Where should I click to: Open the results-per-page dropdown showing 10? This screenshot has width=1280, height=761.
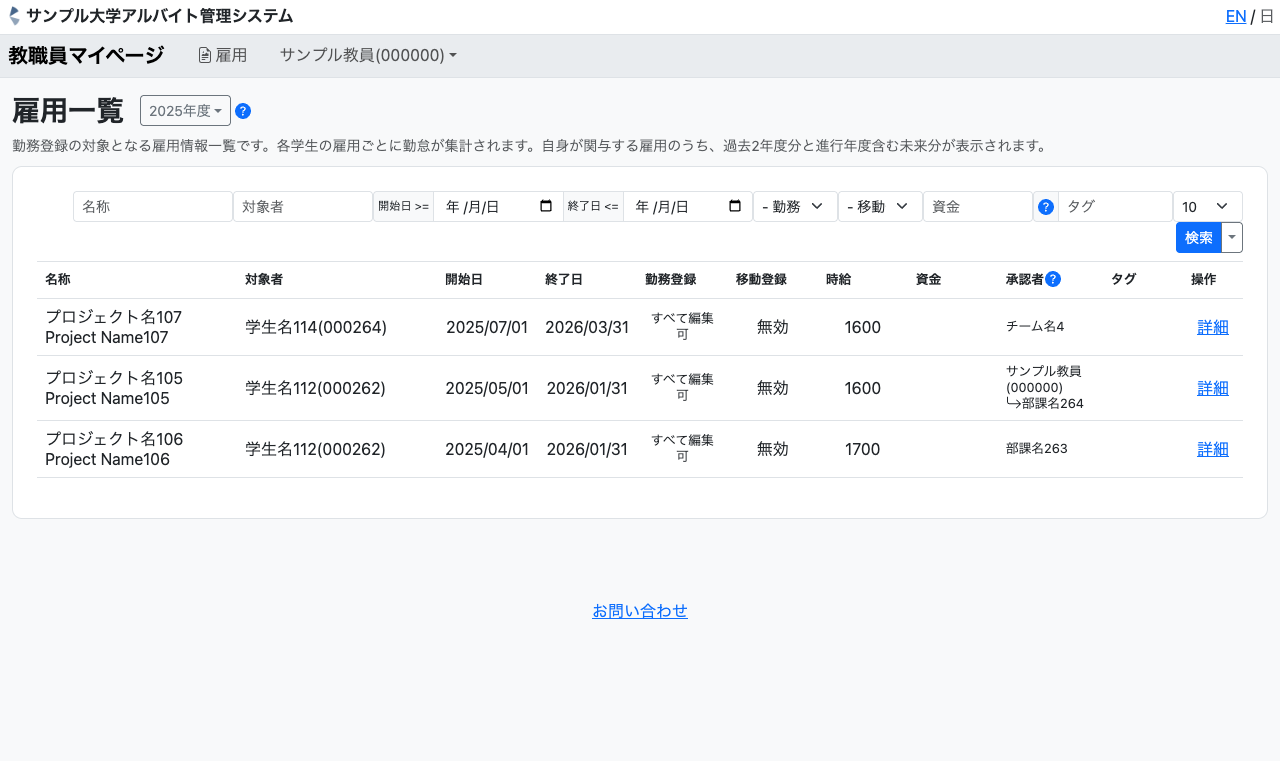click(x=1207, y=207)
